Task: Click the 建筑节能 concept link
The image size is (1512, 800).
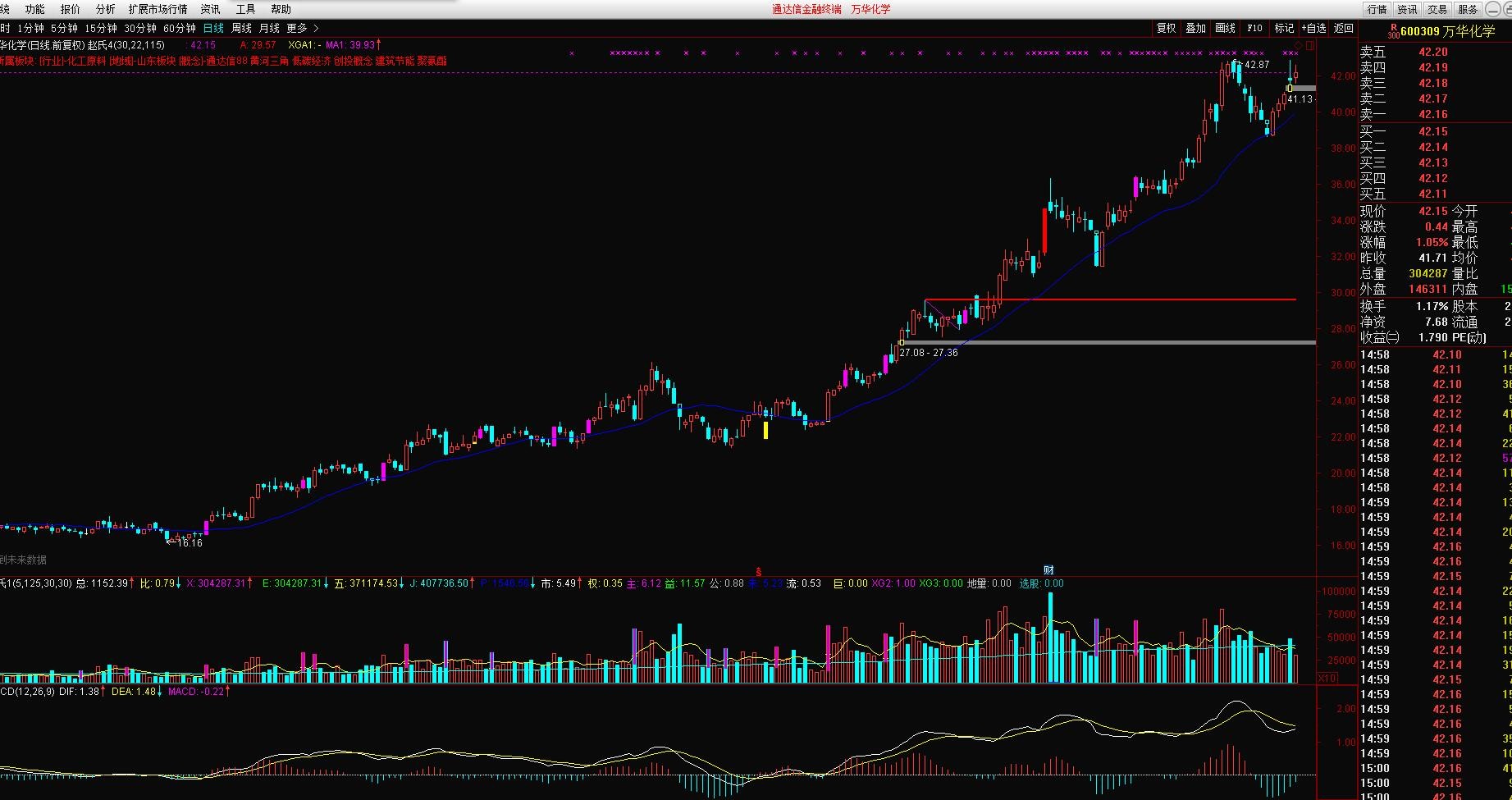Action: [395, 61]
